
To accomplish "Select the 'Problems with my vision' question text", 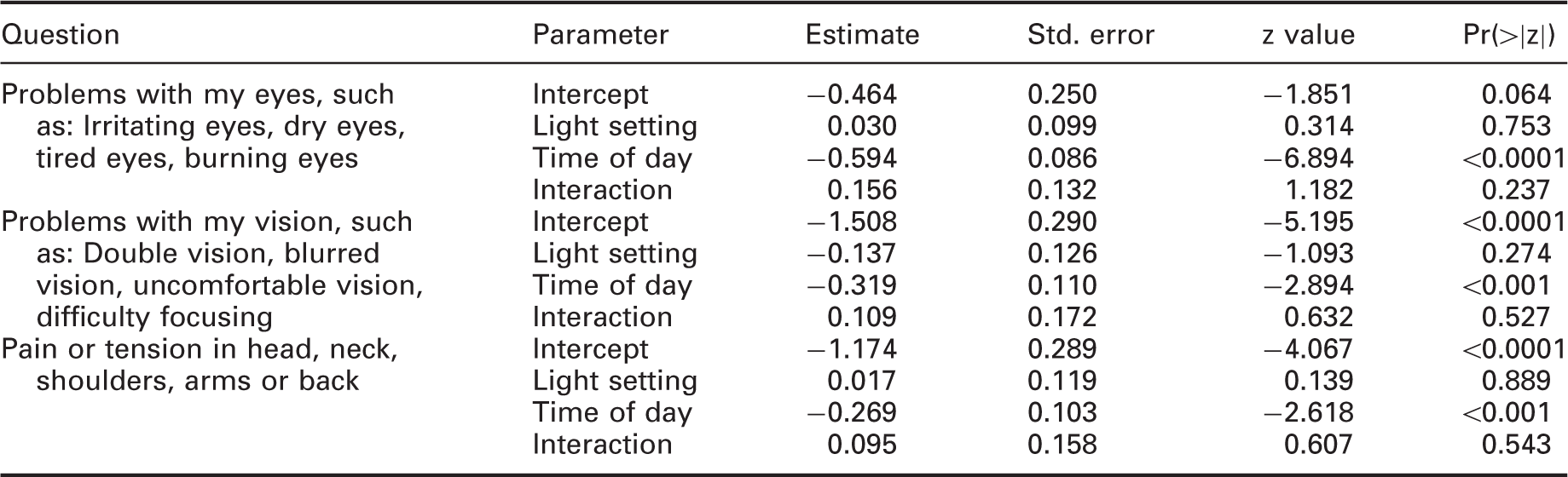I will pos(212,269).
